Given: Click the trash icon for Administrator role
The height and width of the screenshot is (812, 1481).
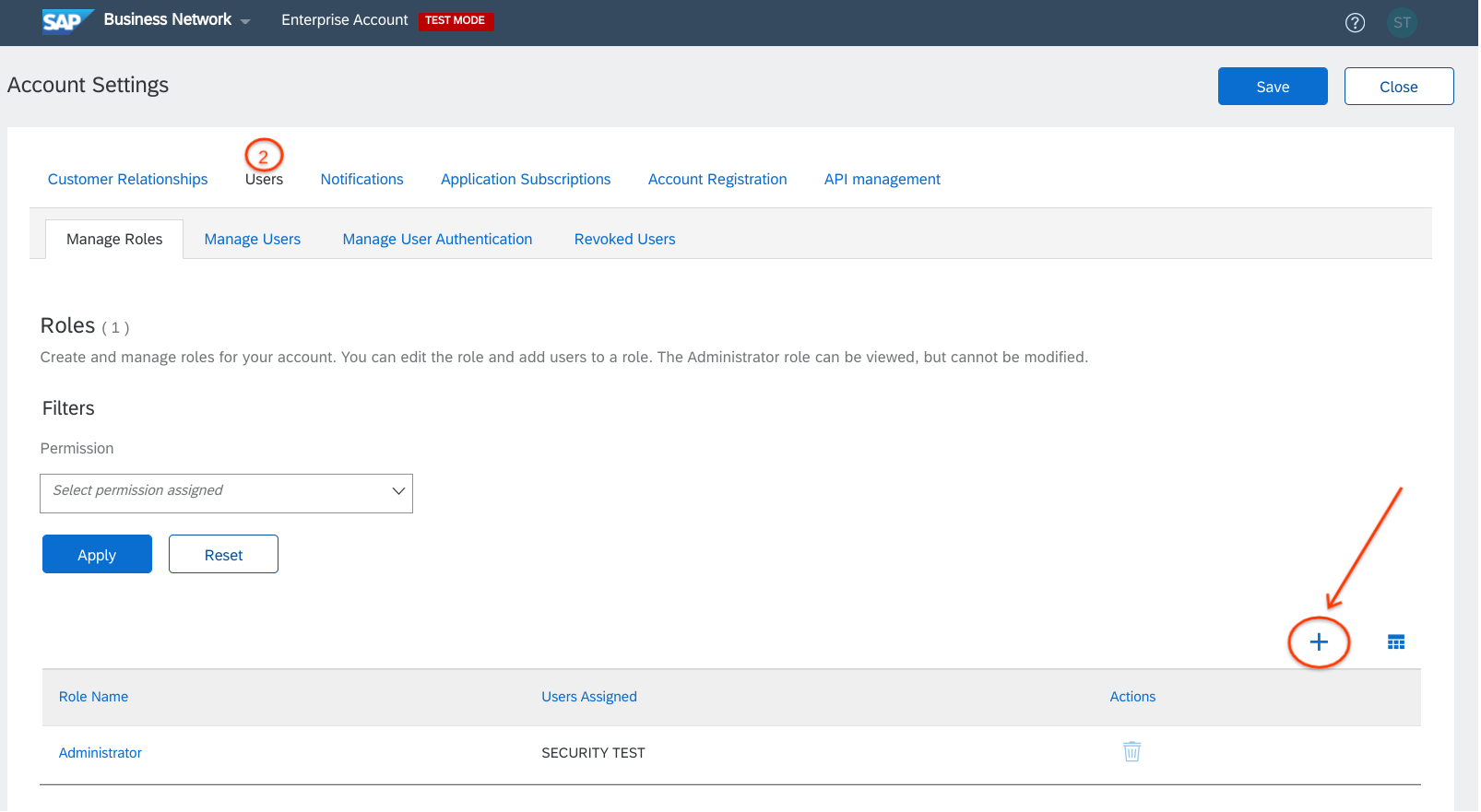Looking at the screenshot, I should pos(1132,752).
